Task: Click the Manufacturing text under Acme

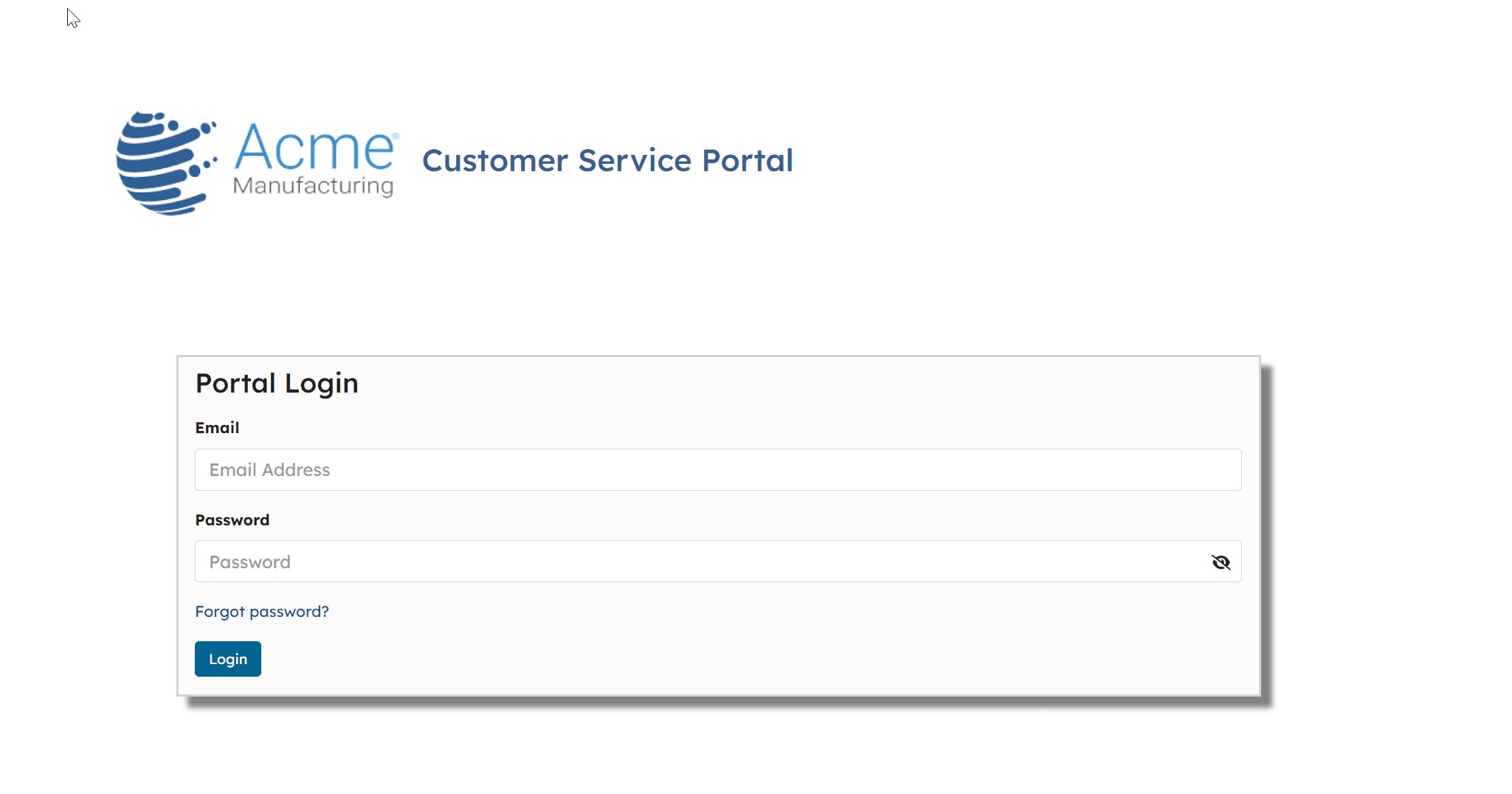Action: coord(313,186)
